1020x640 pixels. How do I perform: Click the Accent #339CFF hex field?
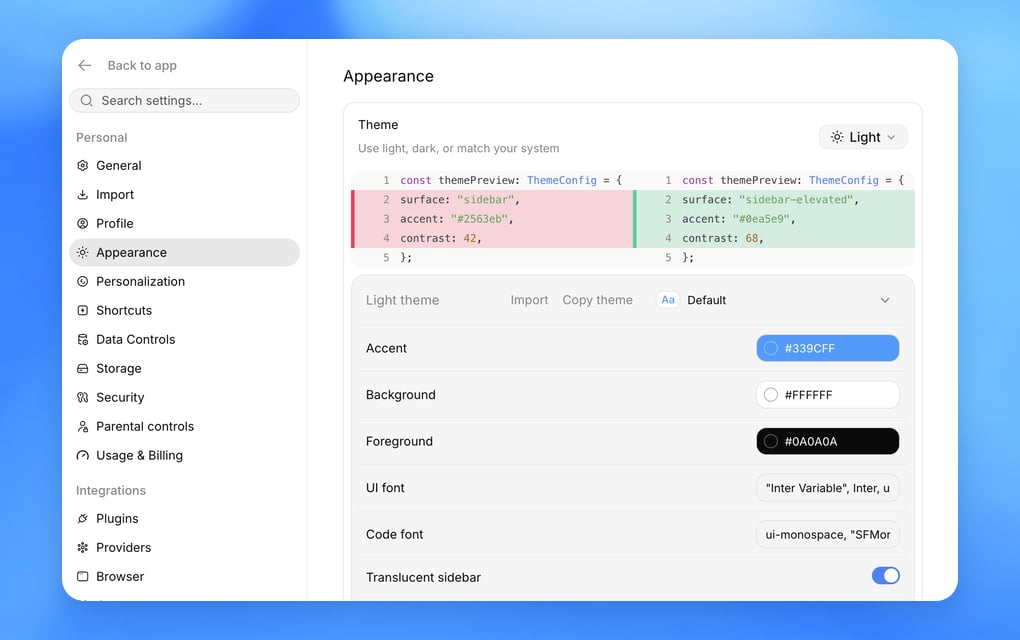coord(827,348)
